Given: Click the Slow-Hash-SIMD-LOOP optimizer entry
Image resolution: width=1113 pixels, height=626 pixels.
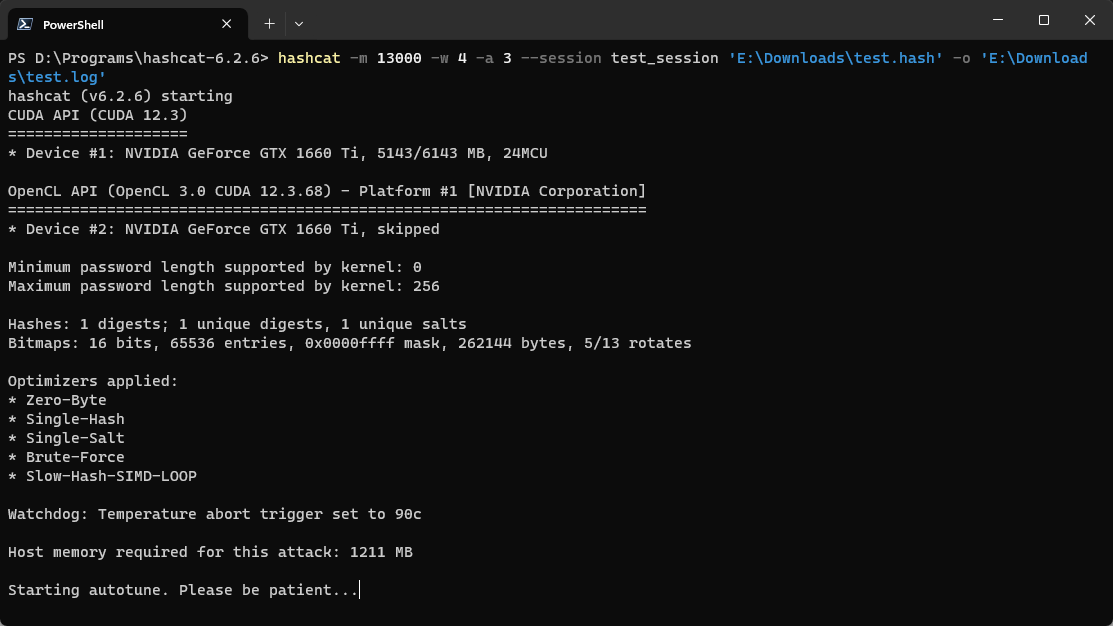Looking at the screenshot, I should [110, 476].
